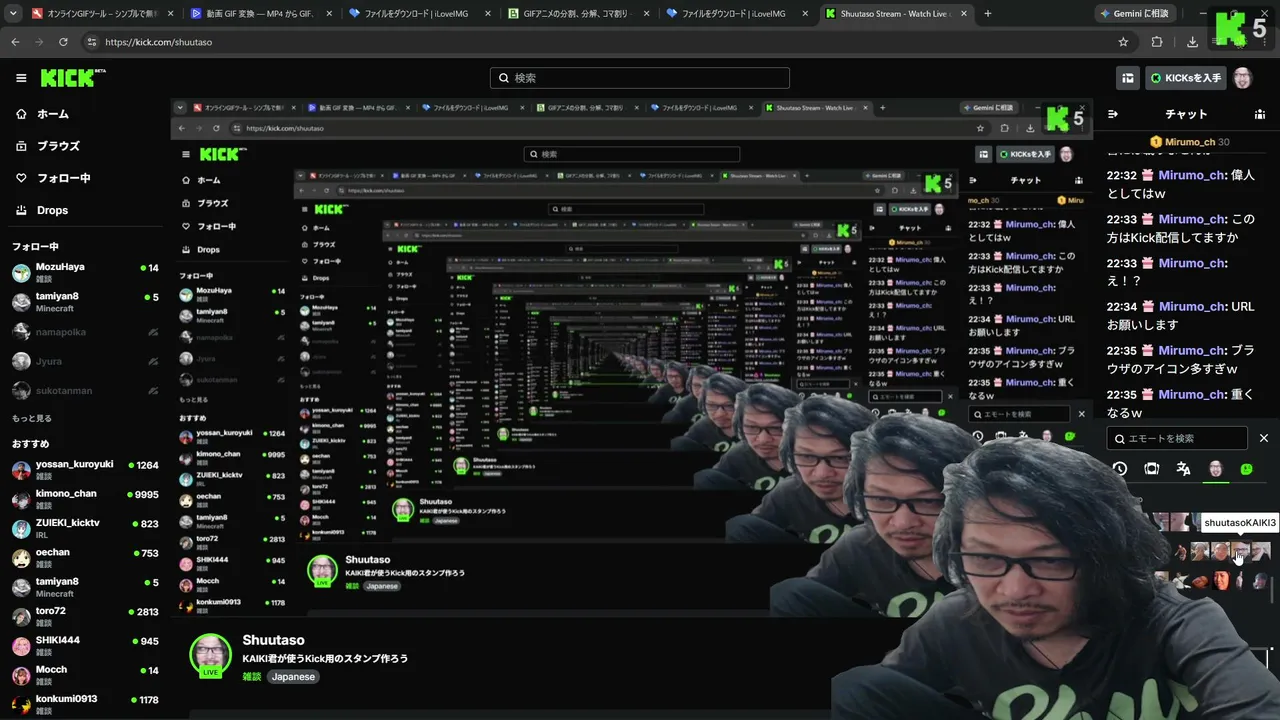Open the namapolka channel in sidebar
The image size is (1280, 720).
85,332
